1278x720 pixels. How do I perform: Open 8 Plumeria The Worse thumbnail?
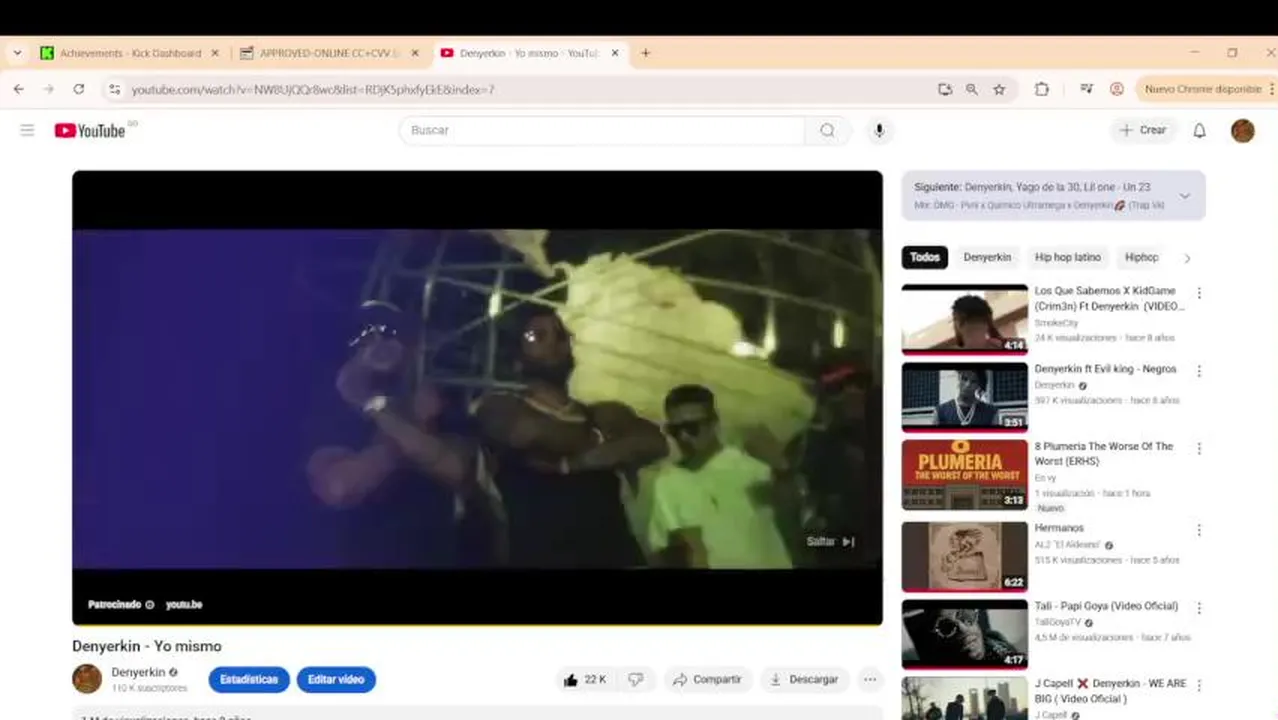click(x=964, y=475)
